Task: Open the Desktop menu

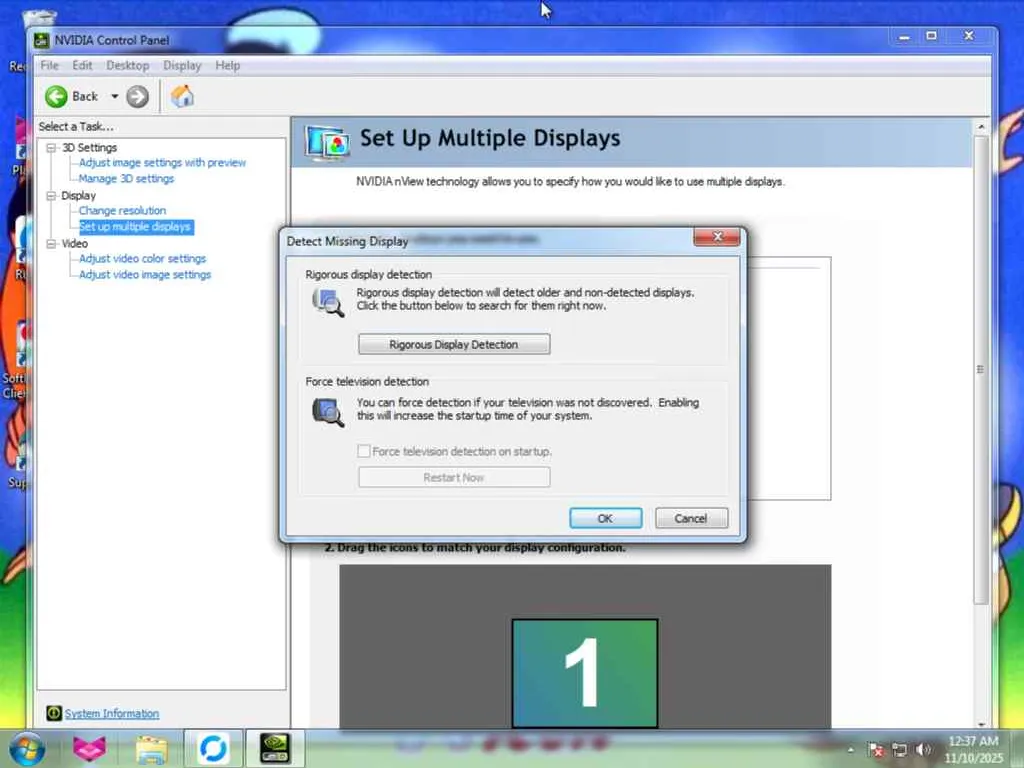Action: [x=127, y=65]
